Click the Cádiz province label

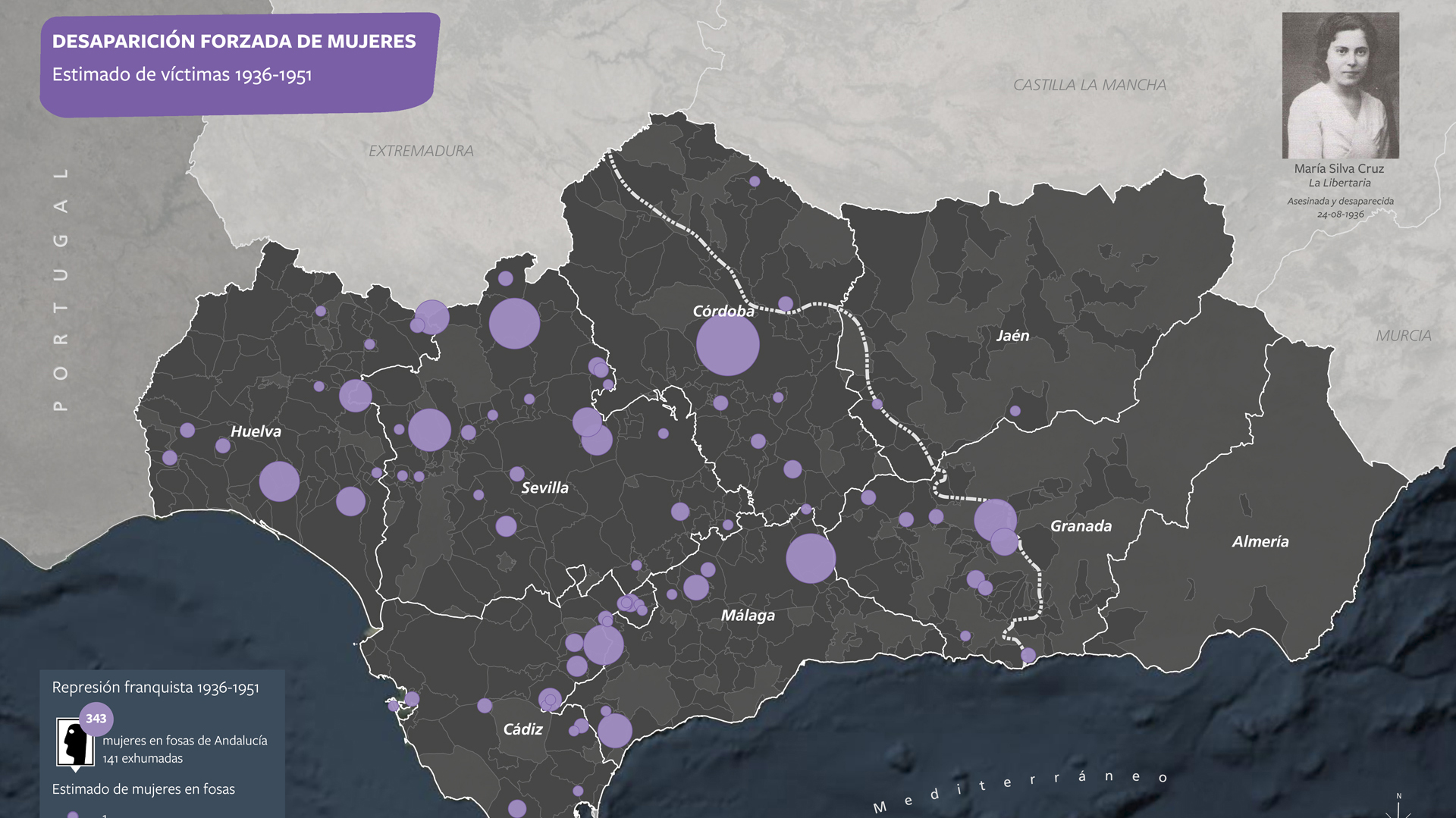tap(522, 729)
